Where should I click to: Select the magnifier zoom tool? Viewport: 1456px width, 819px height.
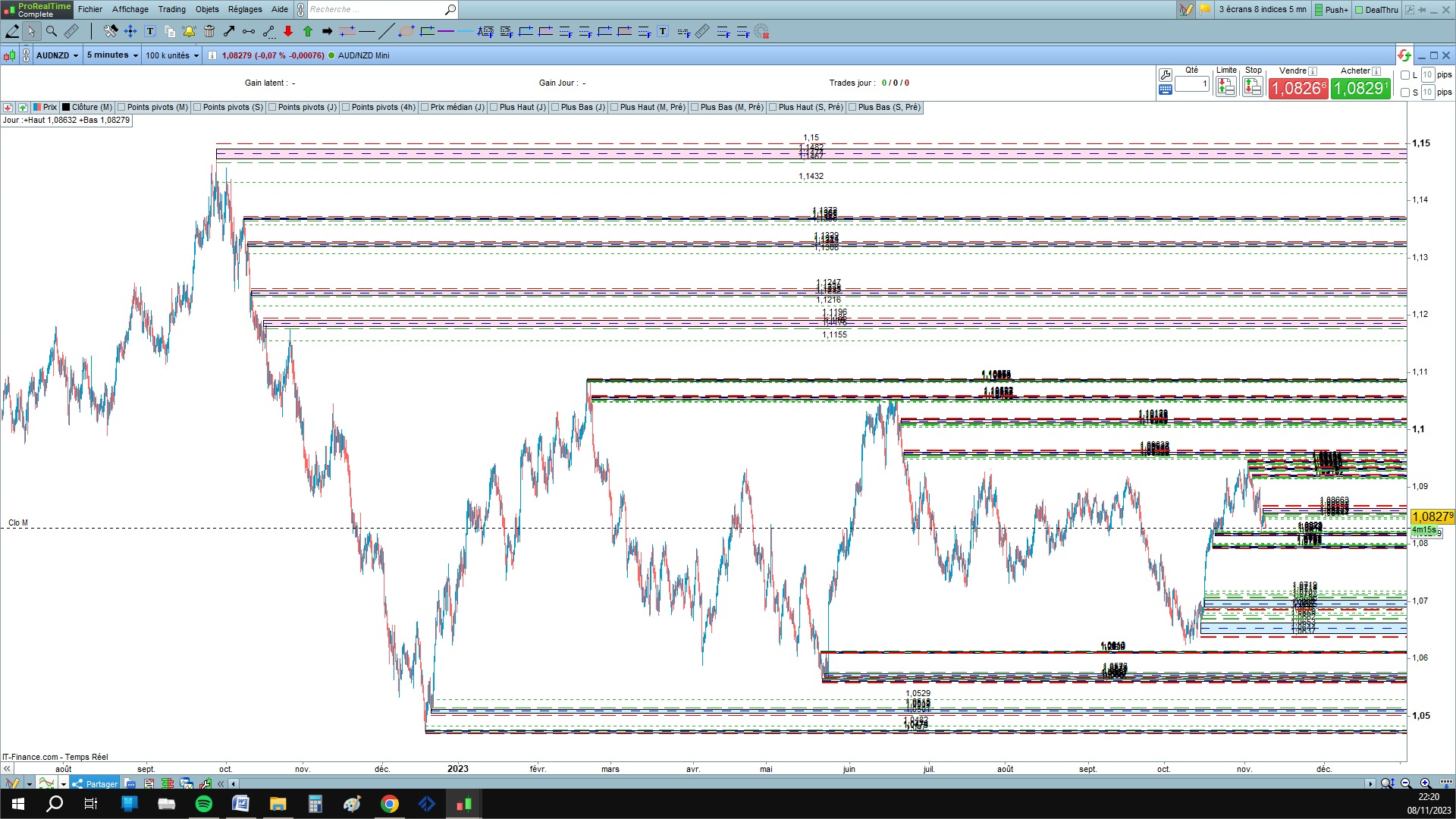point(52,31)
